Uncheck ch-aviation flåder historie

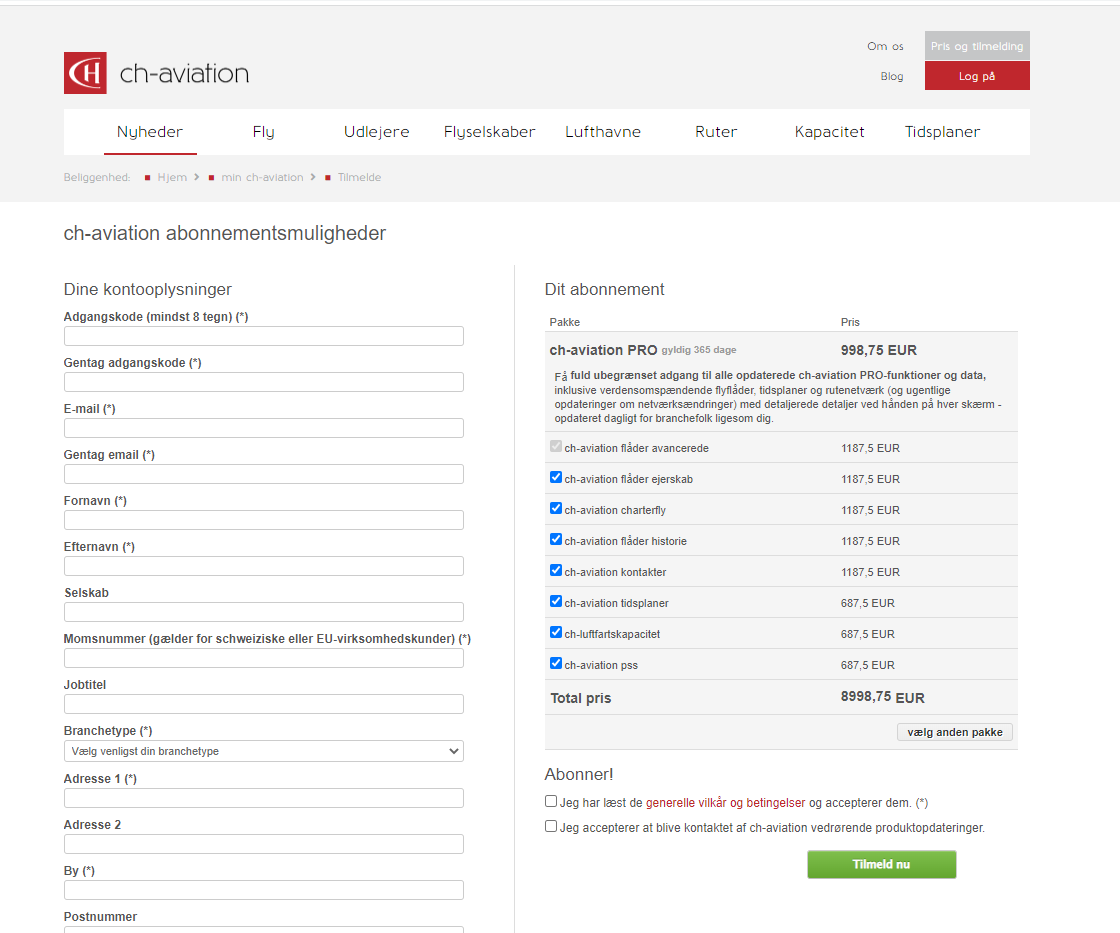pos(556,539)
